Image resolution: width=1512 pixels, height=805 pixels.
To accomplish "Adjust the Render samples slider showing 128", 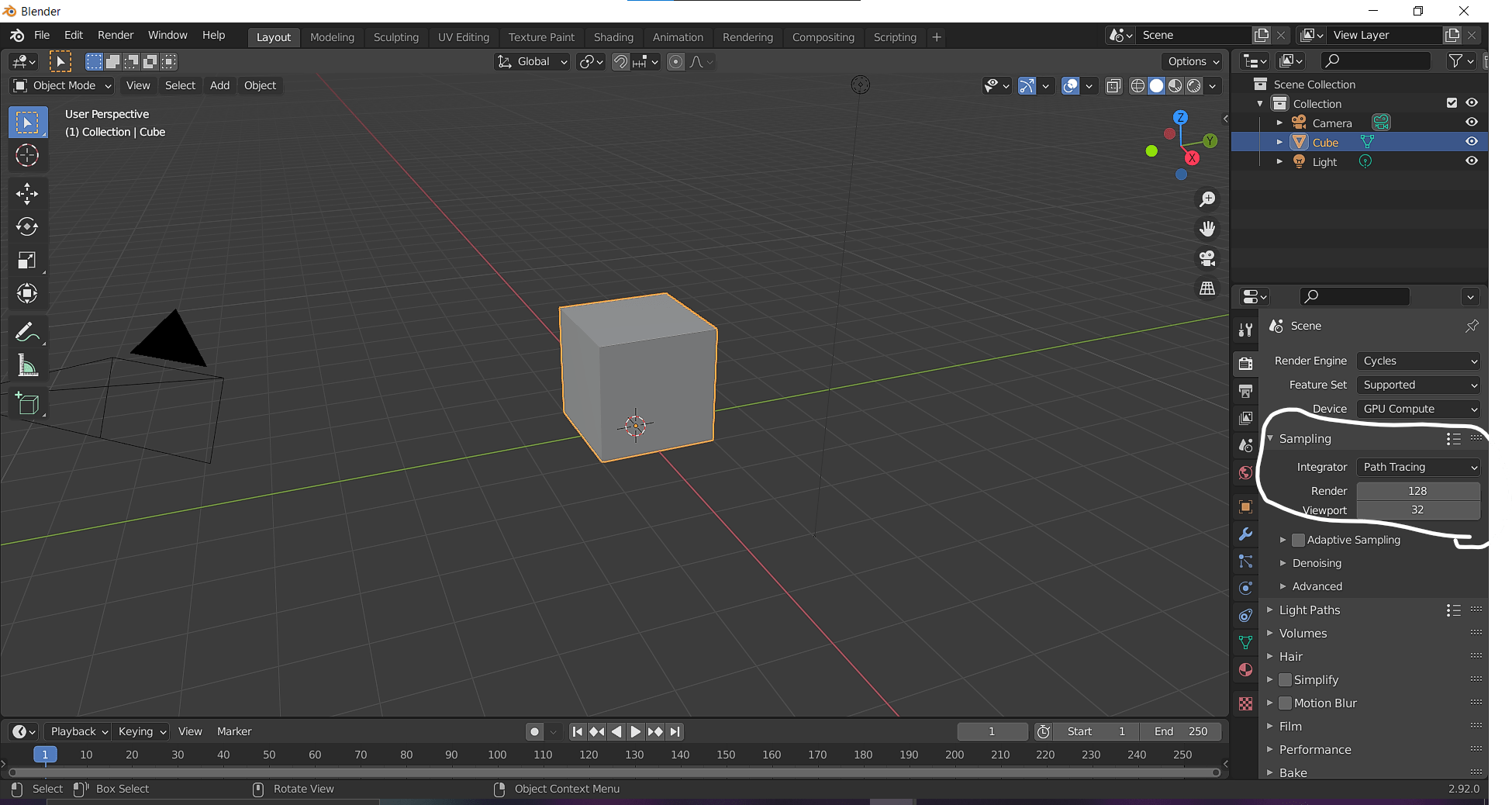I will [x=1417, y=490].
